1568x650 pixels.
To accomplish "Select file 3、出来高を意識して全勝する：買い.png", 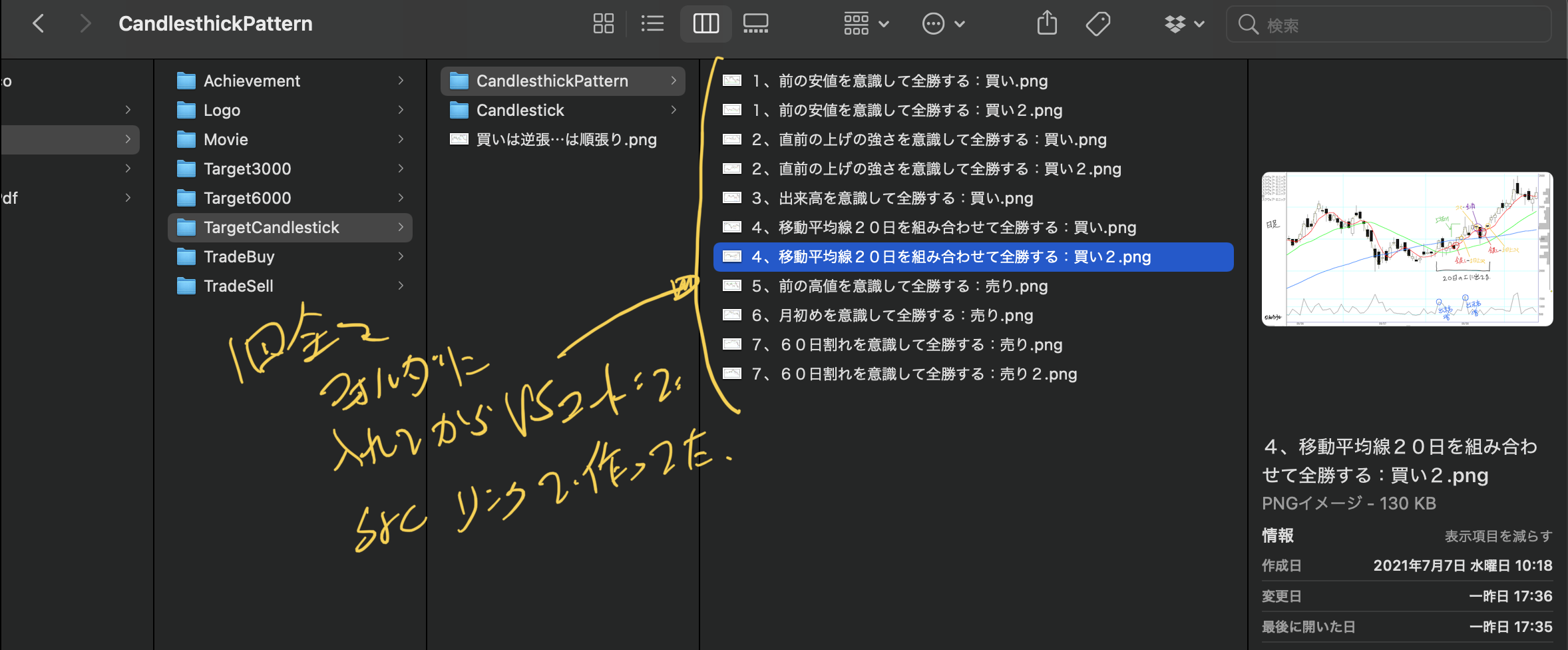I will pyautogui.click(x=974, y=198).
